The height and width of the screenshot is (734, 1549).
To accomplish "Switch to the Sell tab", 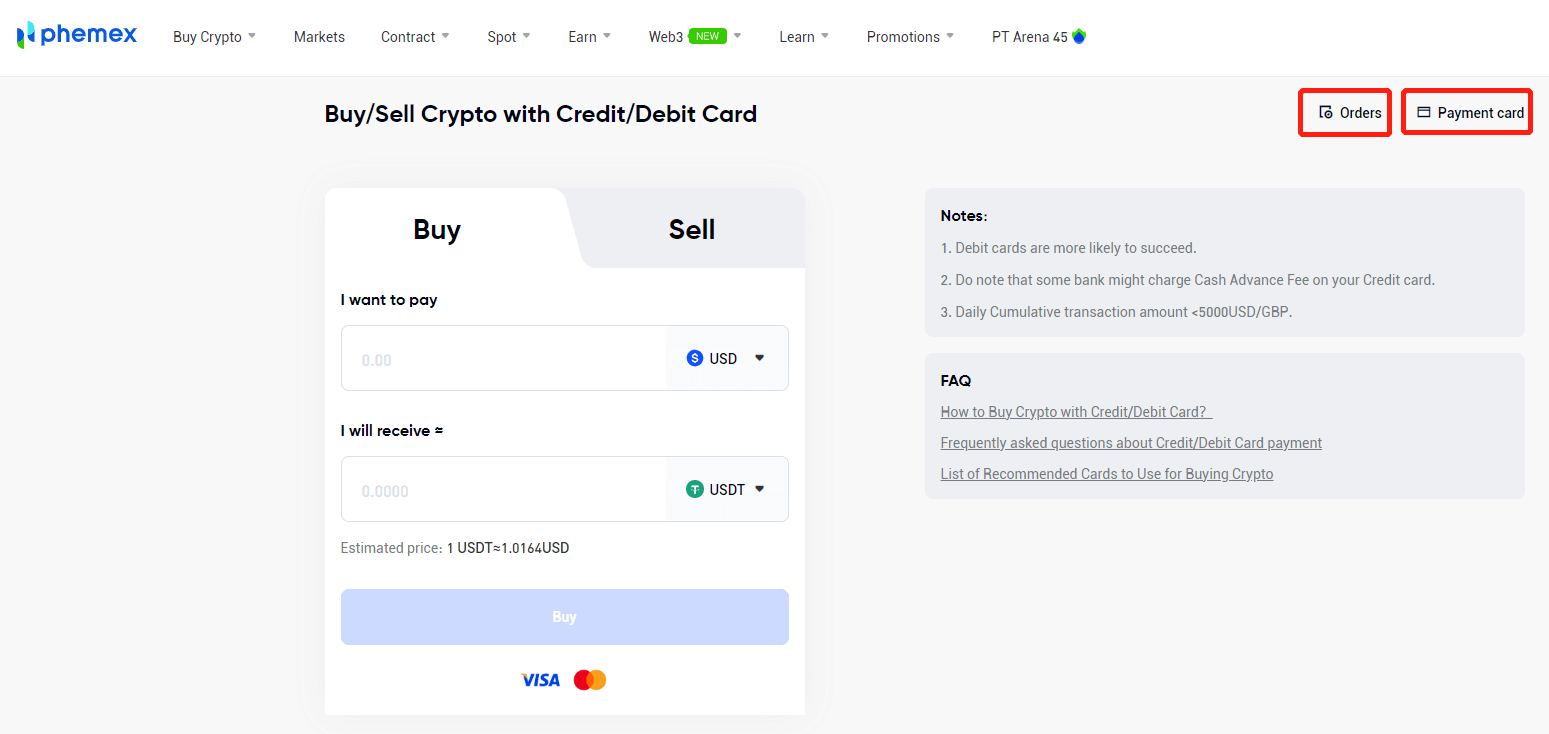I will (x=691, y=229).
